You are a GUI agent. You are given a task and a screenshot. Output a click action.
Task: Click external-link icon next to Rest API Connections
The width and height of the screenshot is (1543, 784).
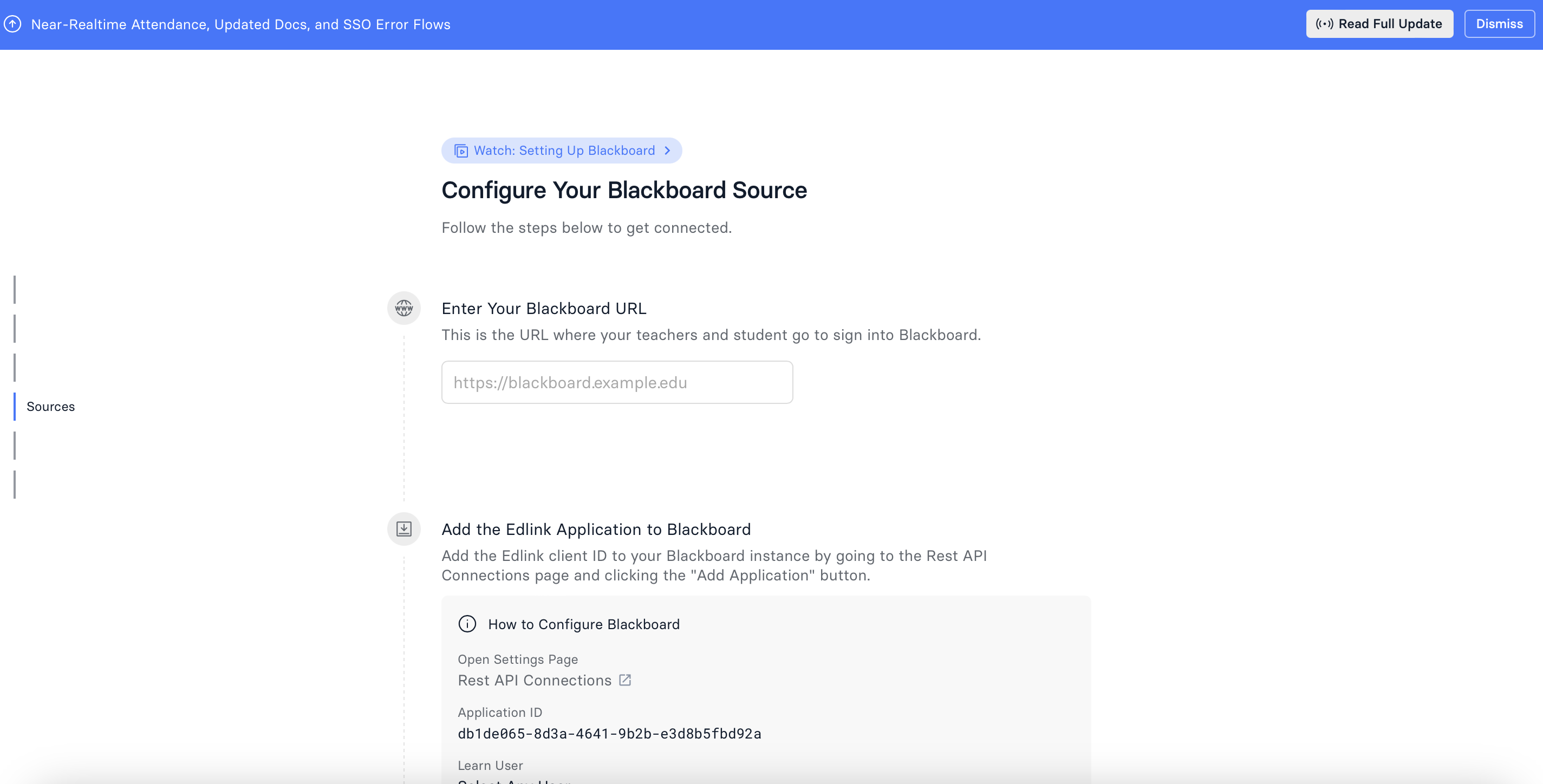click(x=625, y=681)
